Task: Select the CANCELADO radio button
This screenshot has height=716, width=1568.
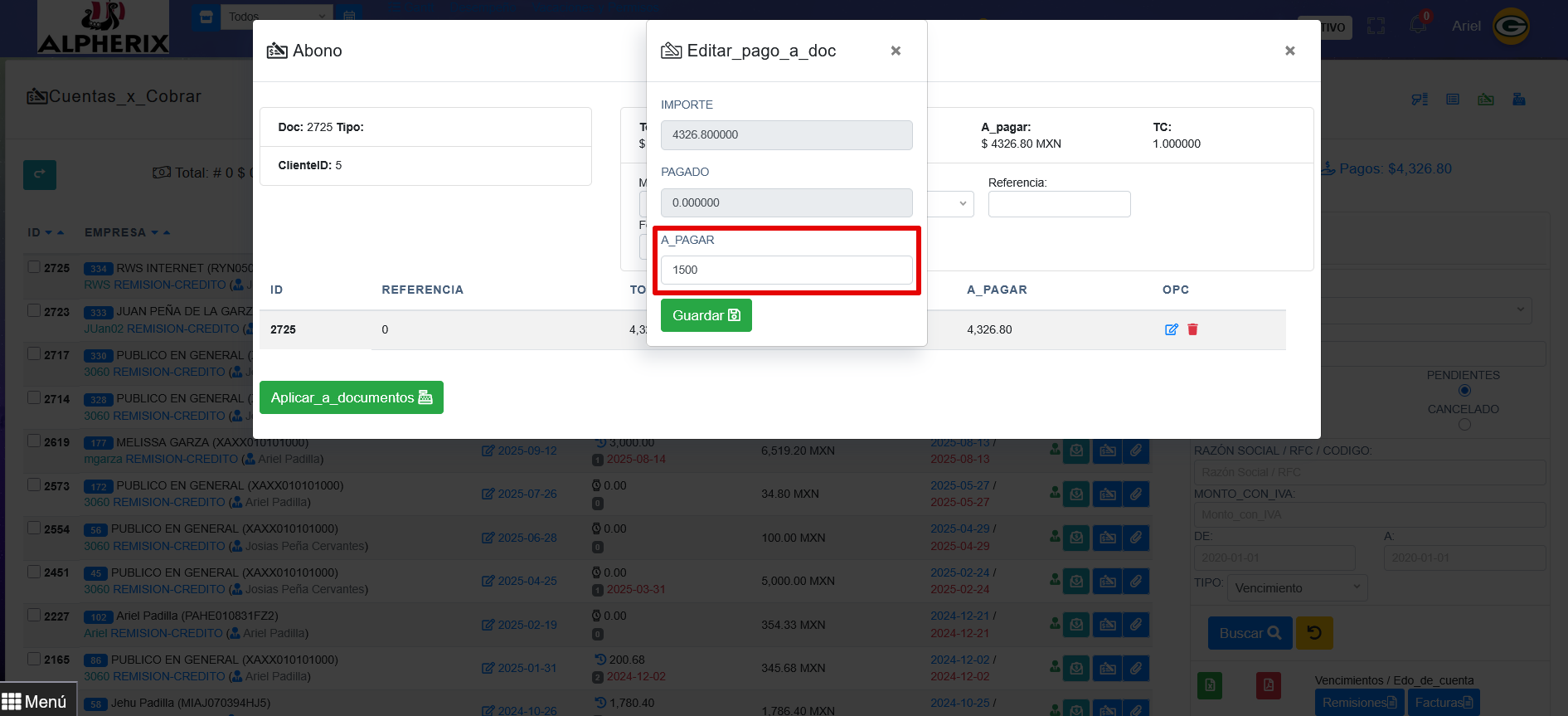Action: 1464,425
